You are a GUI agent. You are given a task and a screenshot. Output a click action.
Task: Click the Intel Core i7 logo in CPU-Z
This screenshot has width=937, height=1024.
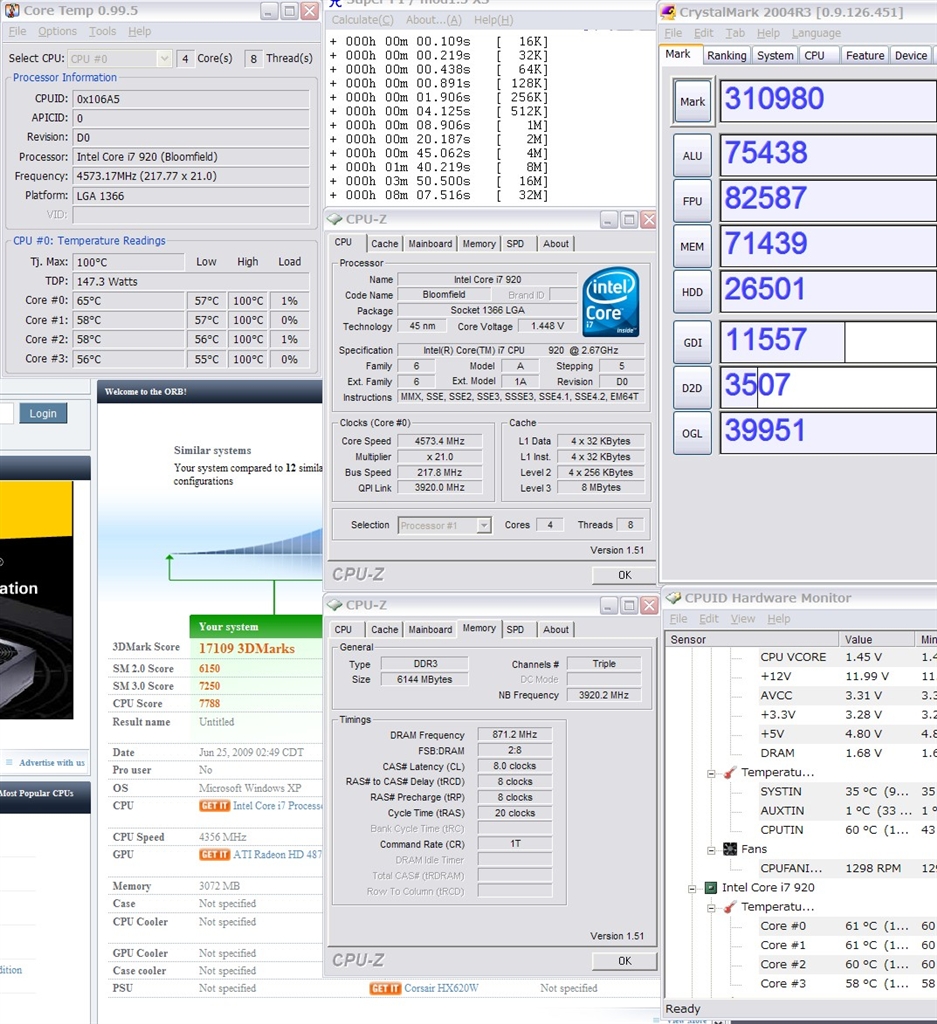pyautogui.click(x=611, y=302)
